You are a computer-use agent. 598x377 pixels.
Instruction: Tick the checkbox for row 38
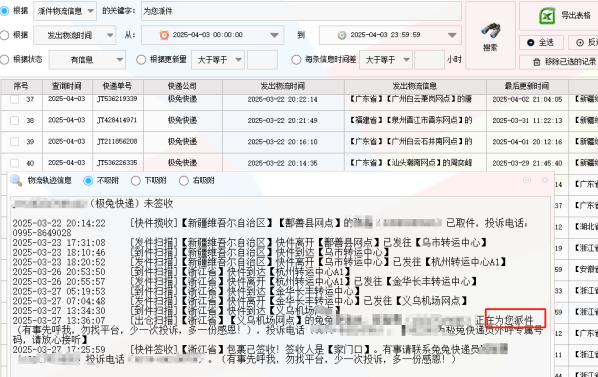coord(14,120)
